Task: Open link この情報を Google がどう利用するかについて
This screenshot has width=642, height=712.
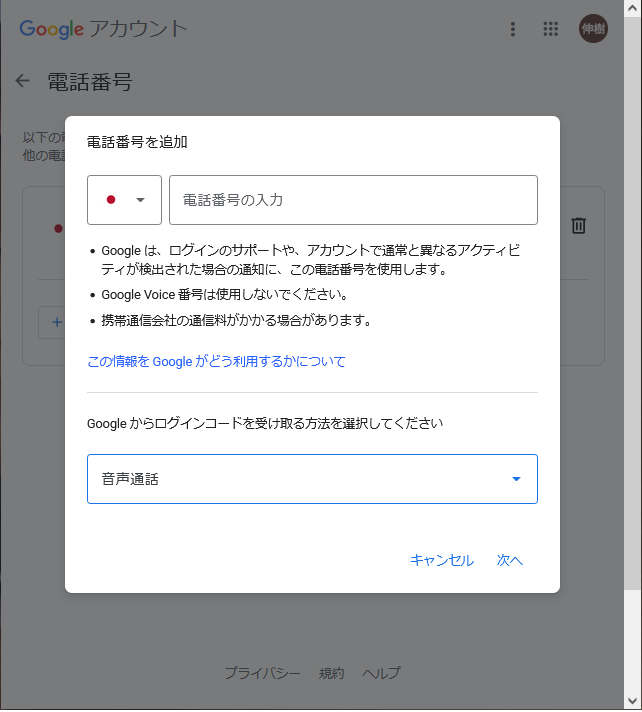Action: pos(216,361)
